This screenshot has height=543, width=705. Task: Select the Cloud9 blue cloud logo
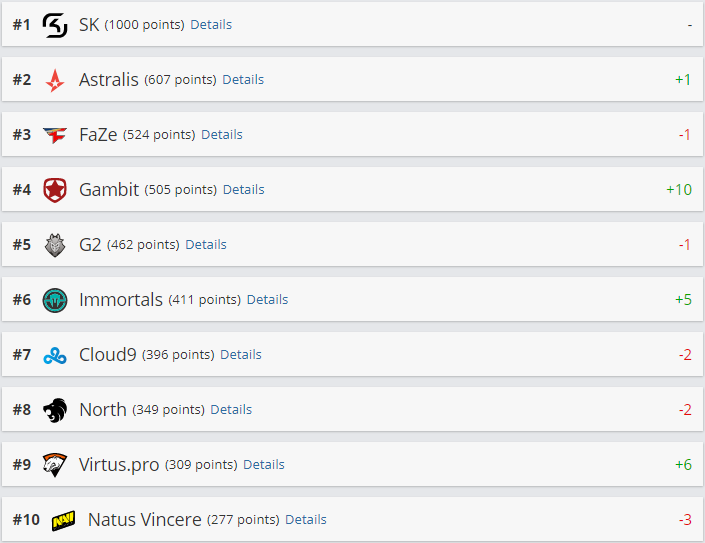pos(55,356)
